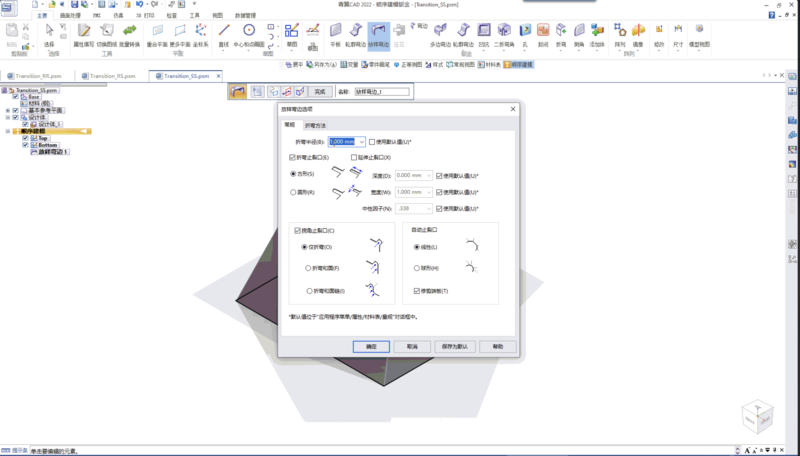
Task: Expand the 设计体 tree node
Action: [x=8, y=116]
